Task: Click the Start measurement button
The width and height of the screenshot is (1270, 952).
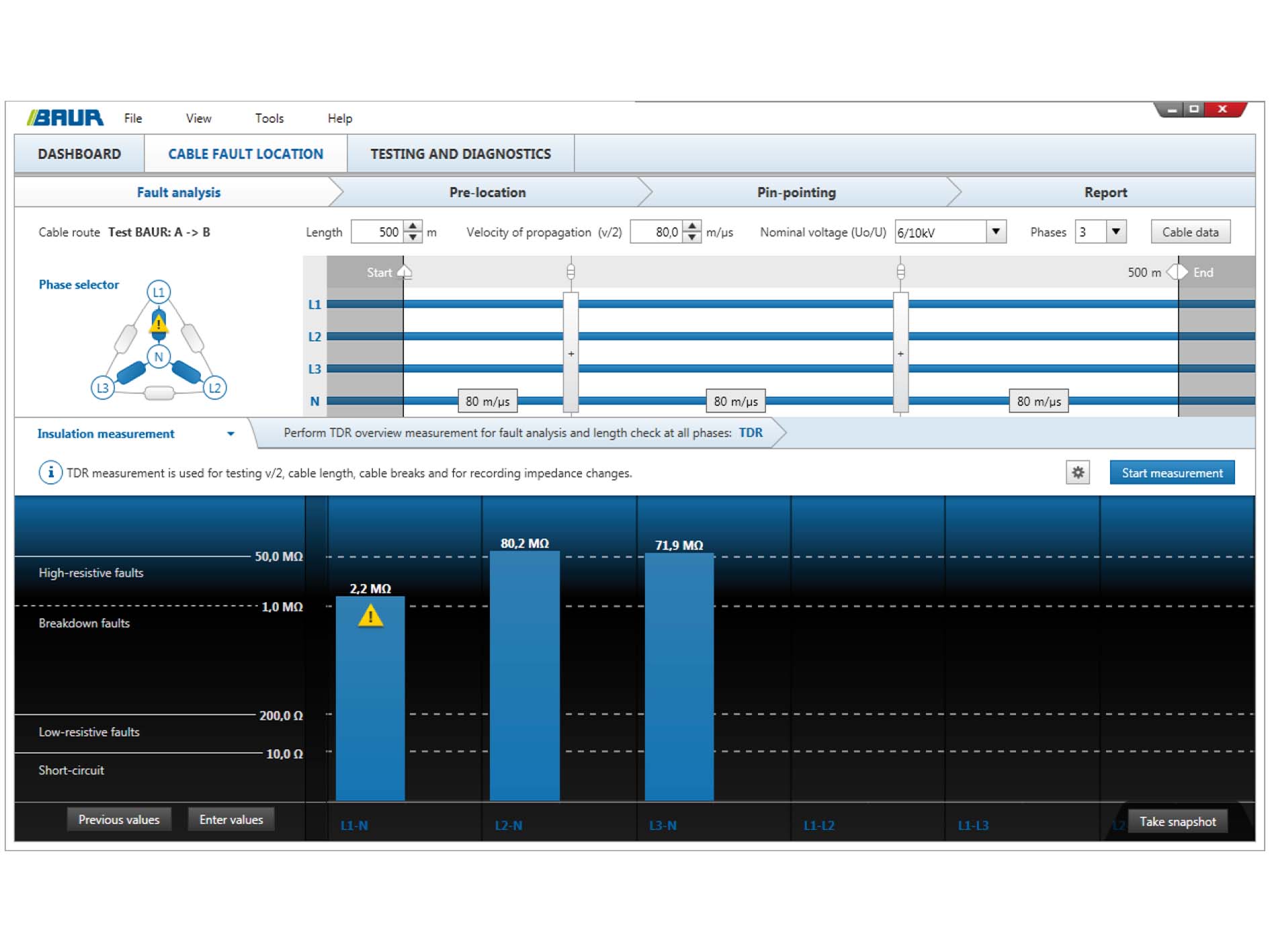Action: 1172,472
